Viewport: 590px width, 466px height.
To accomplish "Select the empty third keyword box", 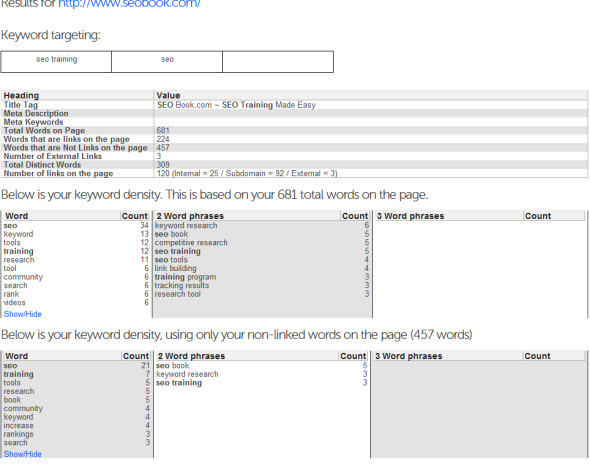I will 278,62.
